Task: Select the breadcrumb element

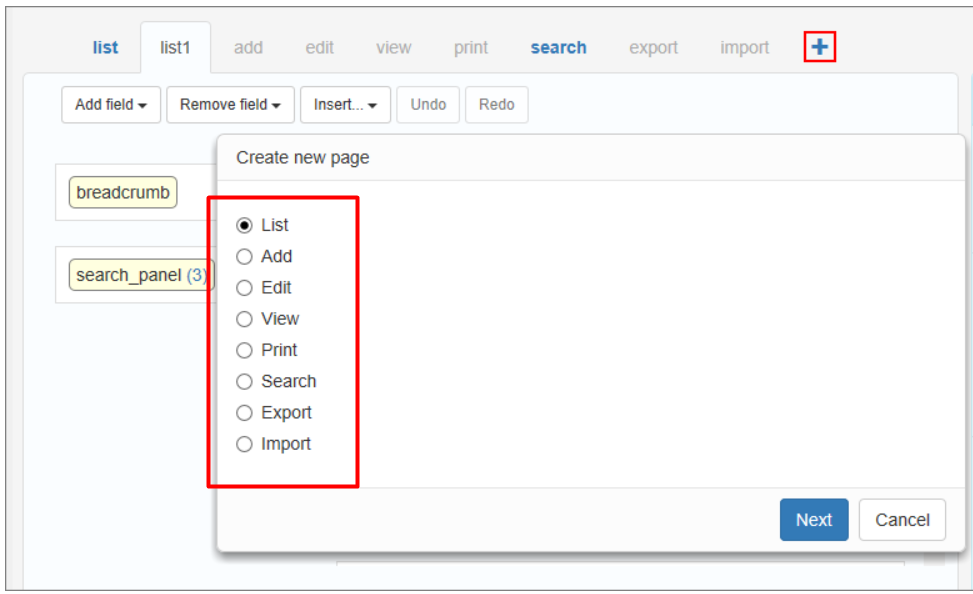Action: [123, 193]
